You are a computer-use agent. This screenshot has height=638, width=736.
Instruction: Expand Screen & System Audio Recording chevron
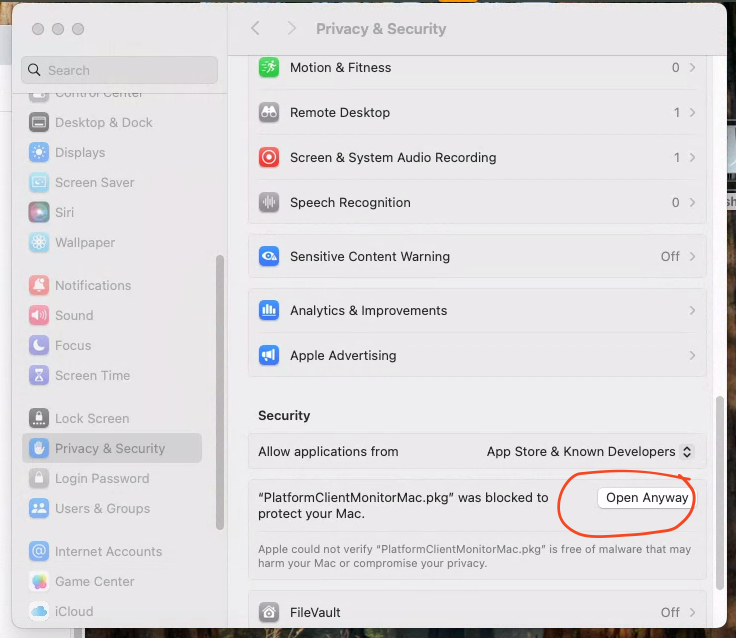692,157
